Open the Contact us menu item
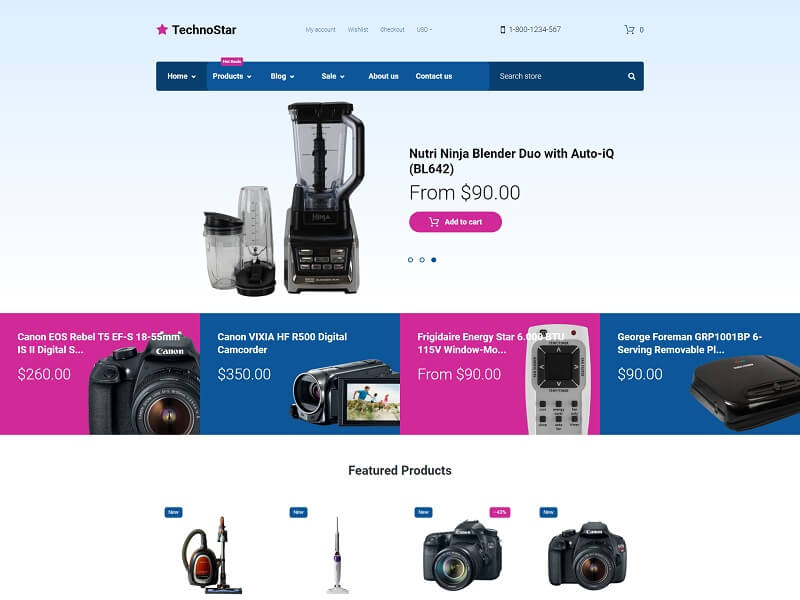 434,77
